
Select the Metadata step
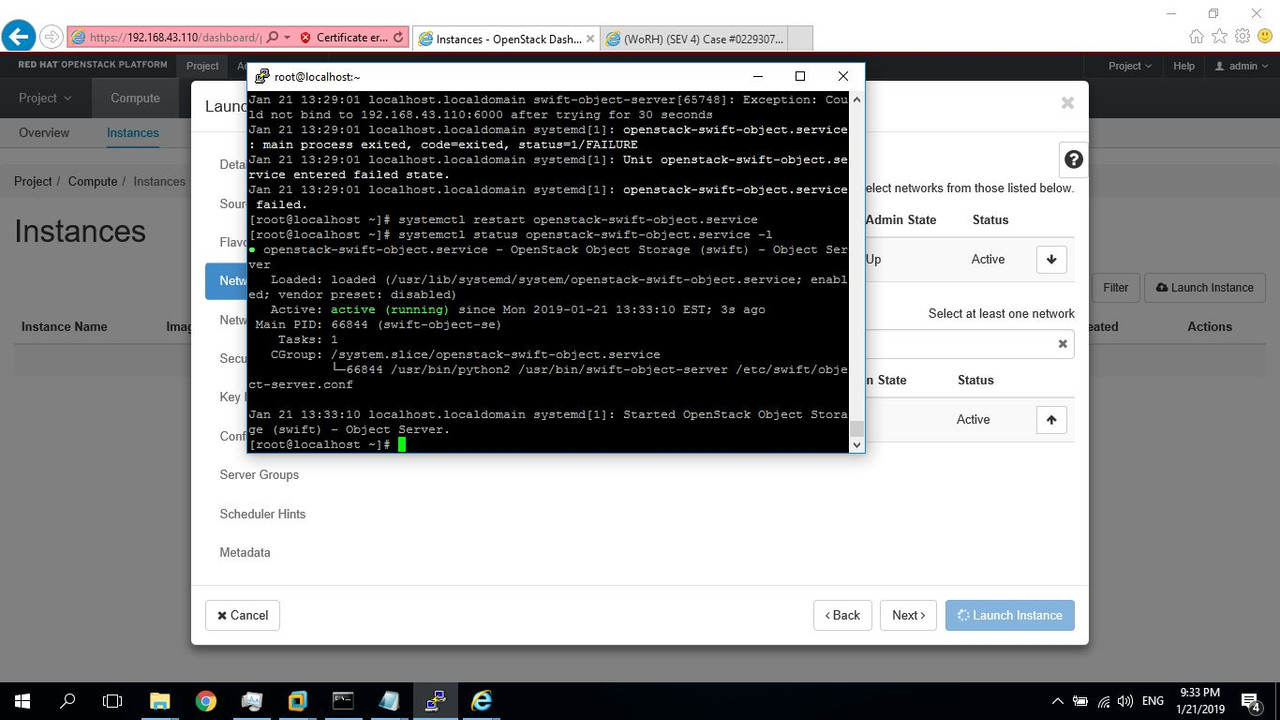[245, 553]
